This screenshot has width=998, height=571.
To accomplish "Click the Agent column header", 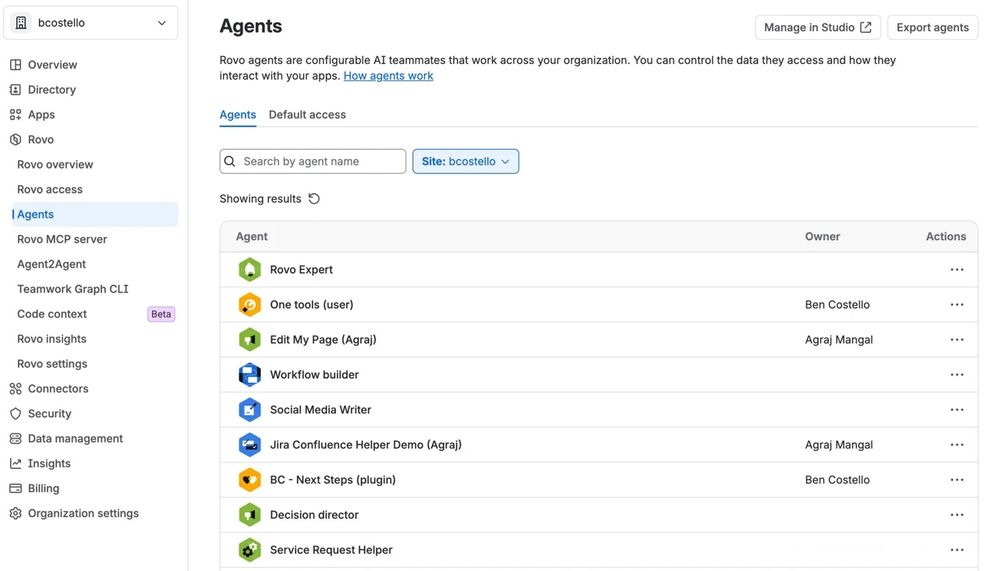I will (x=251, y=236).
